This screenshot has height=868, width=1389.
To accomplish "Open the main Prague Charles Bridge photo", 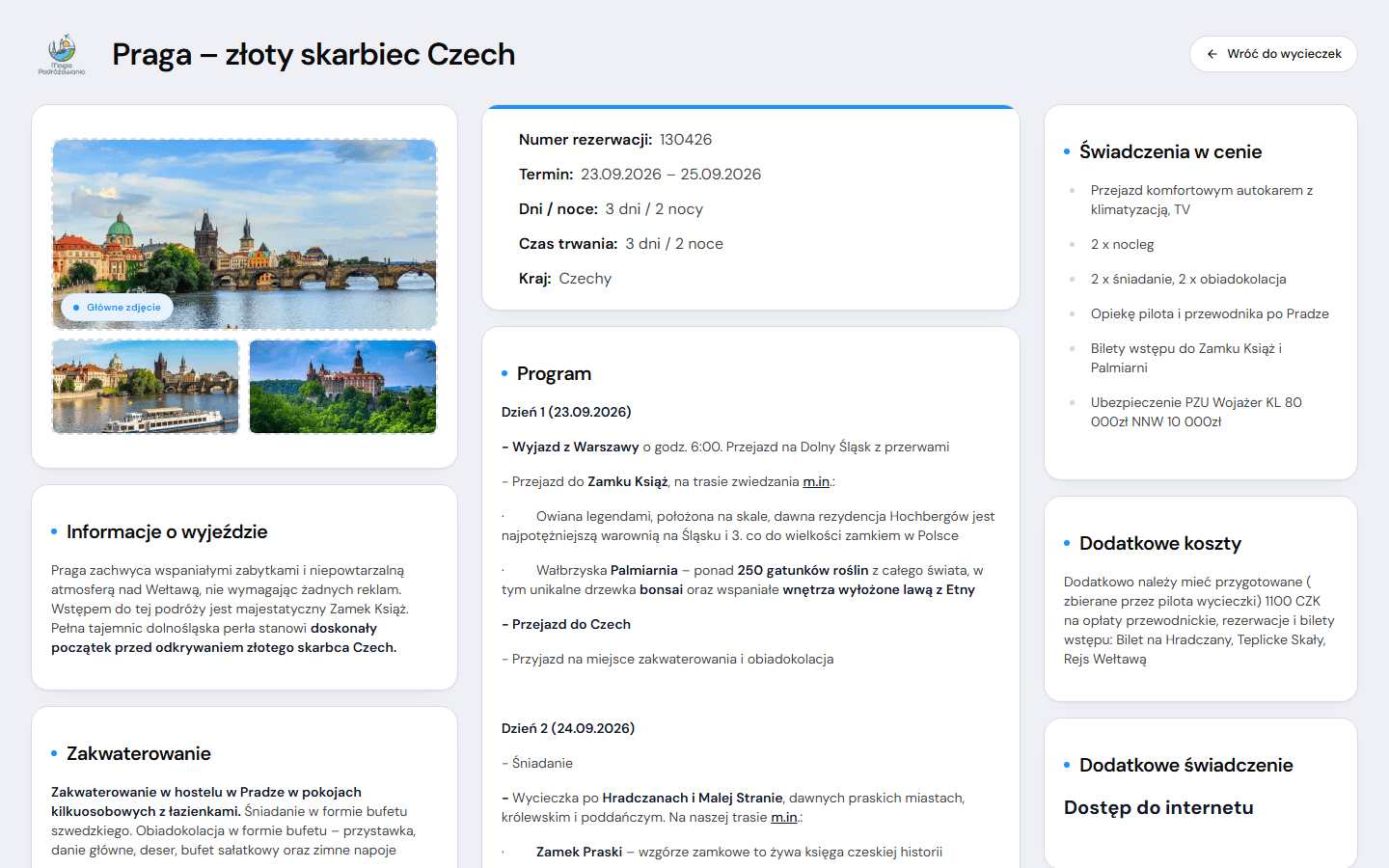I will click(x=244, y=234).
